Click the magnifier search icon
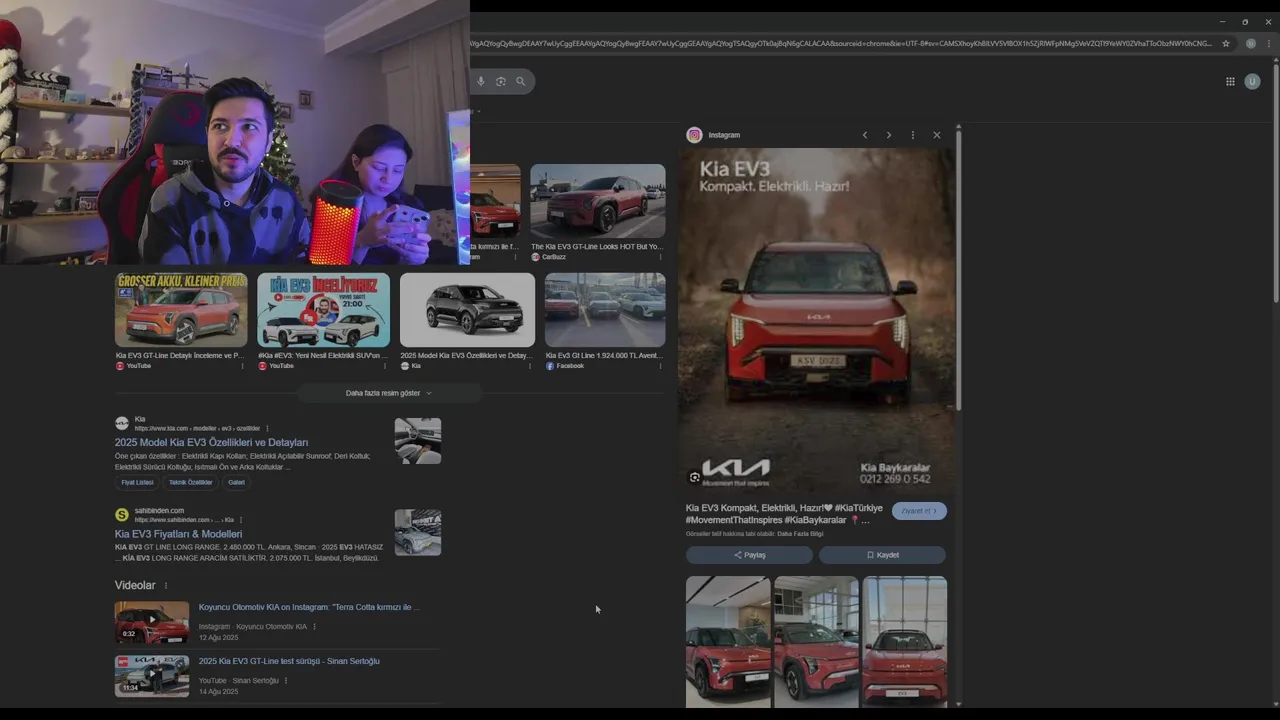The image size is (1280, 720). click(x=521, y=81)
